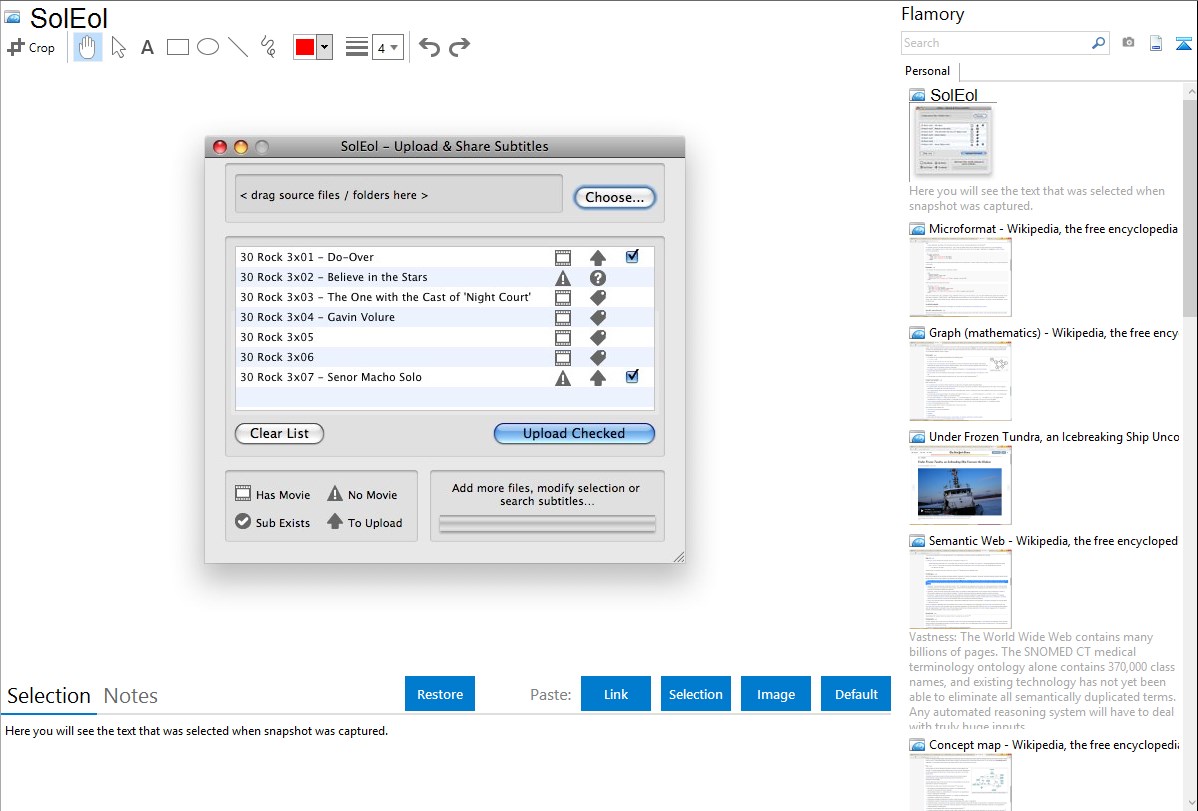Click movie icon for 3x01 Do-Over
Image resolution: width=1198 pixels, height=811 pixels.
click(563, 258)
